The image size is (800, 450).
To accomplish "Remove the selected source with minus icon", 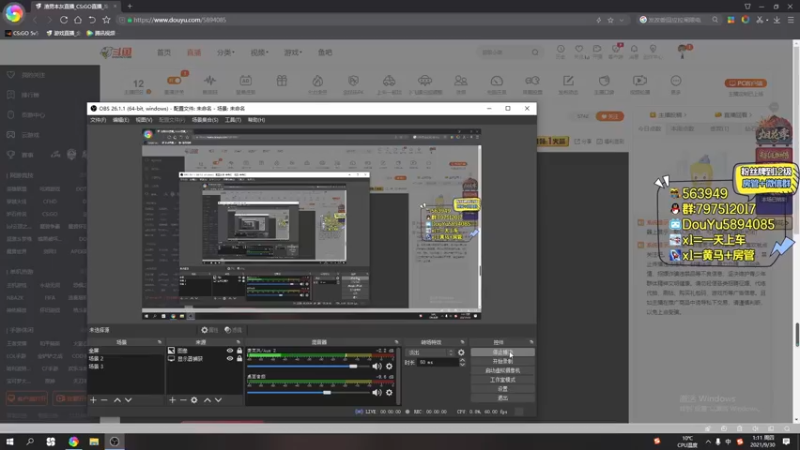I will click(183, 400).
